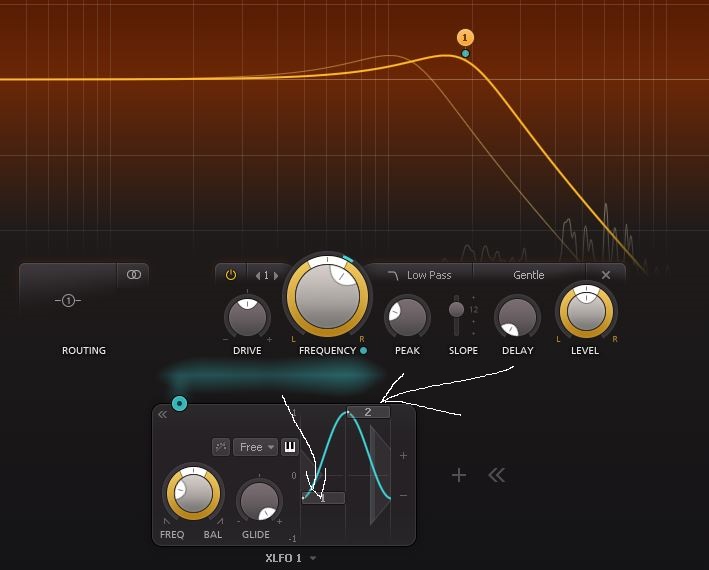Click the XLFO GLIDE knob

(259, 501)
